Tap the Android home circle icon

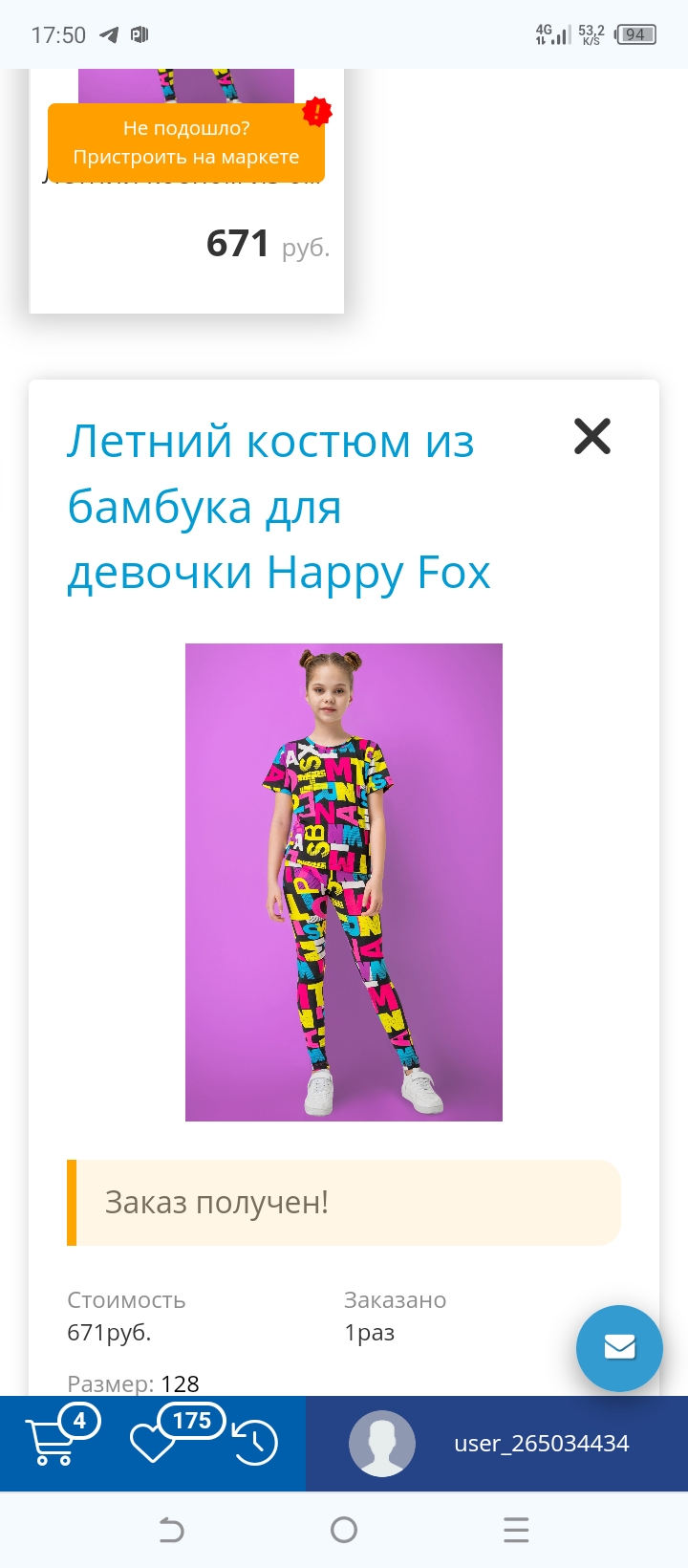(x=344, y=1531)
